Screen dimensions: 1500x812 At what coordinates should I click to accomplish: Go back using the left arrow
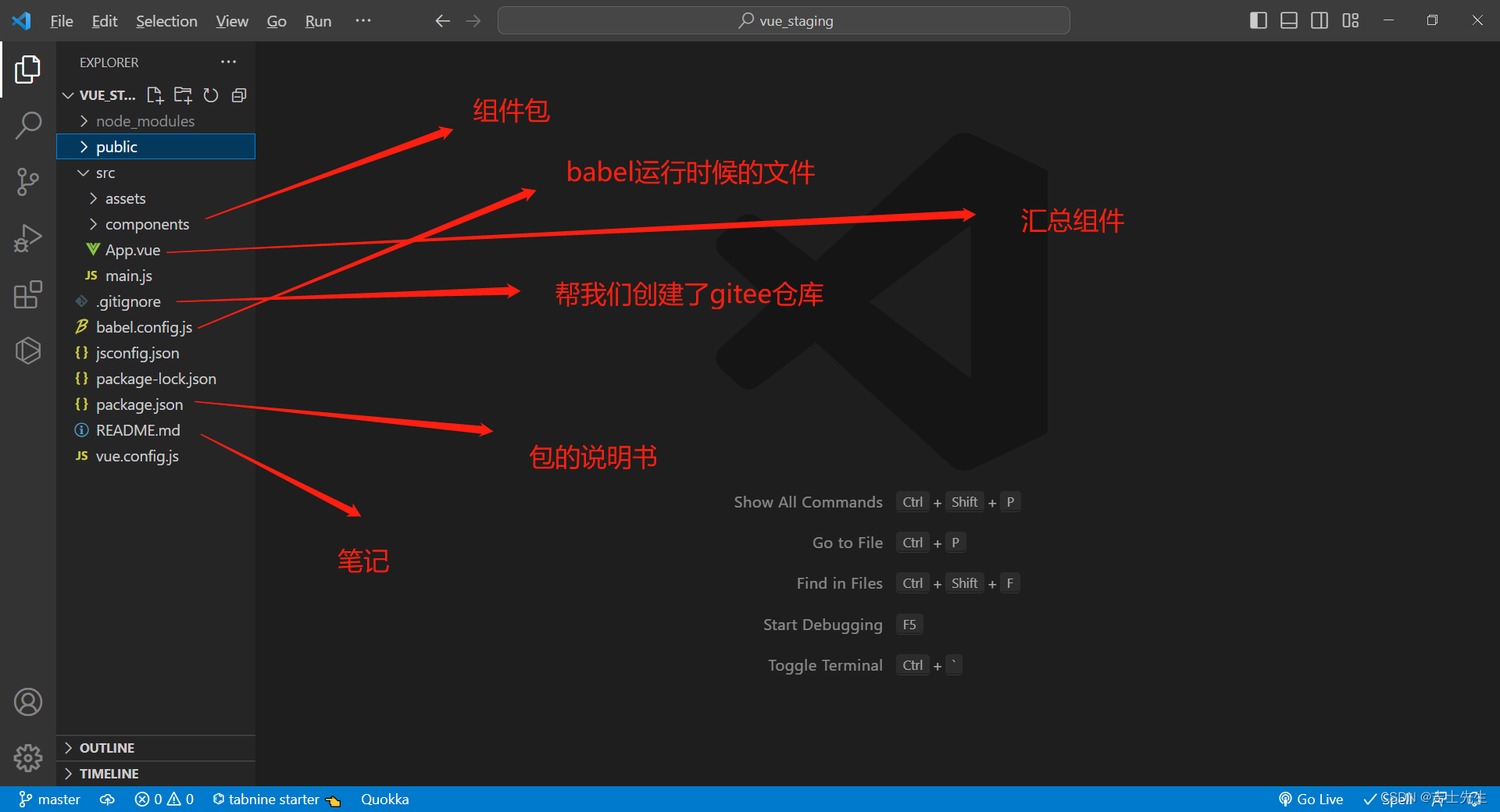coord(442,21)
